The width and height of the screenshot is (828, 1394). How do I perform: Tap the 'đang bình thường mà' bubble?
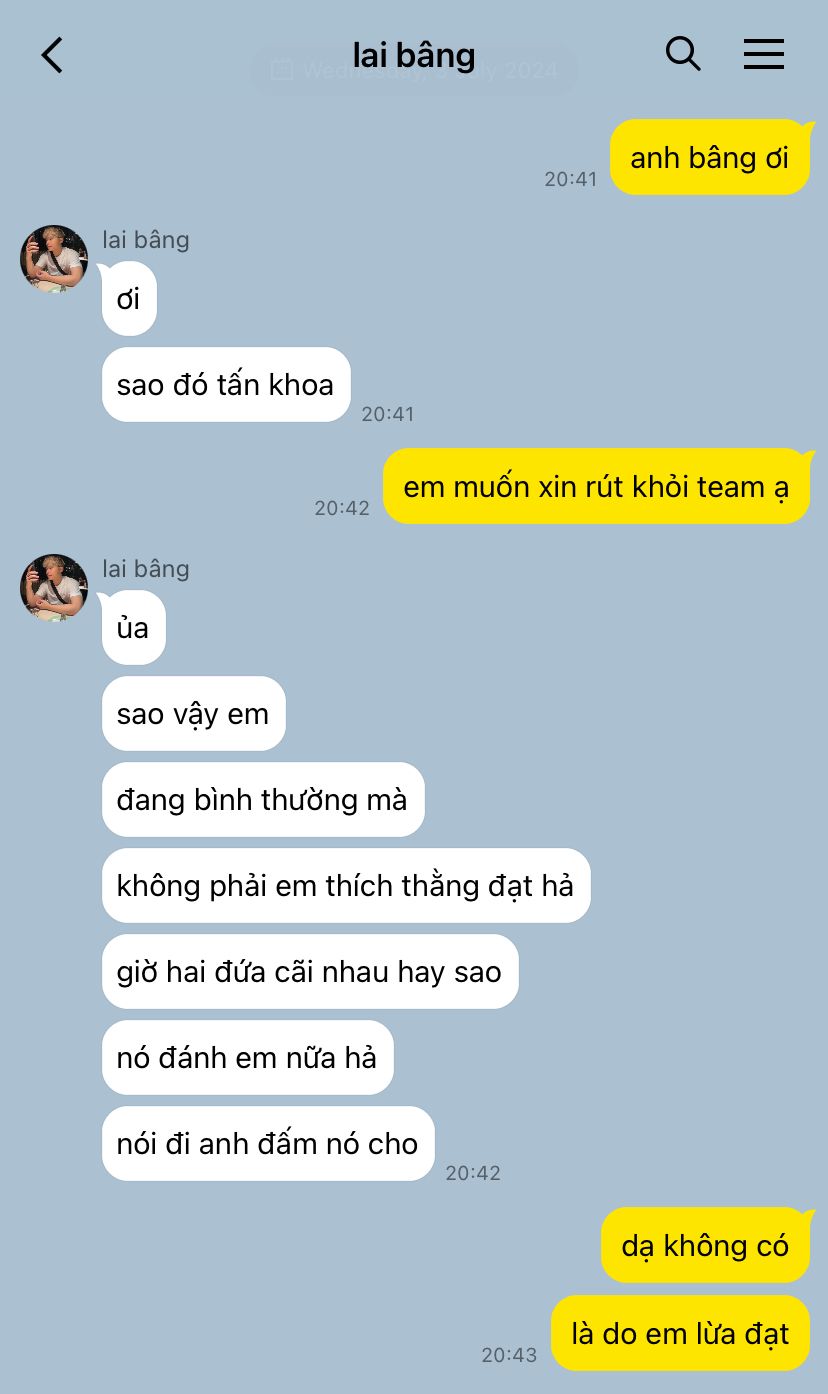point(263,800)
